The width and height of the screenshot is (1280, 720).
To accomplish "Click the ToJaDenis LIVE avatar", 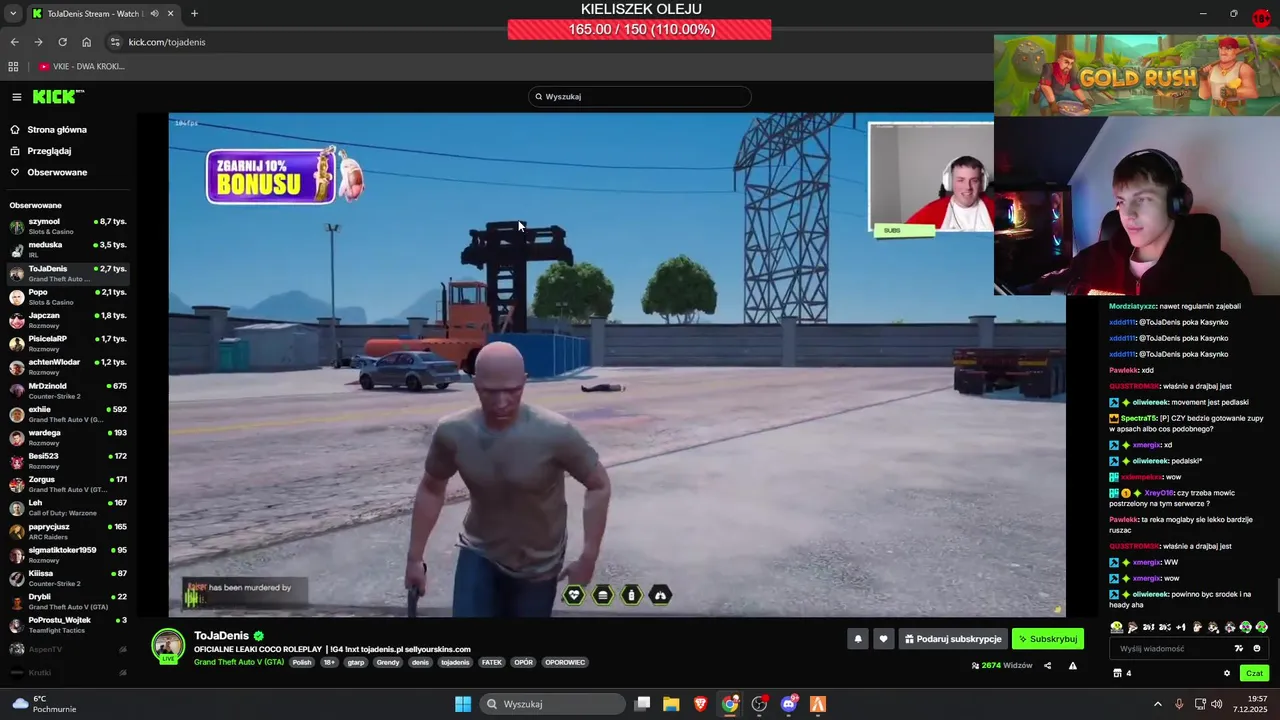I will point(168,646).
